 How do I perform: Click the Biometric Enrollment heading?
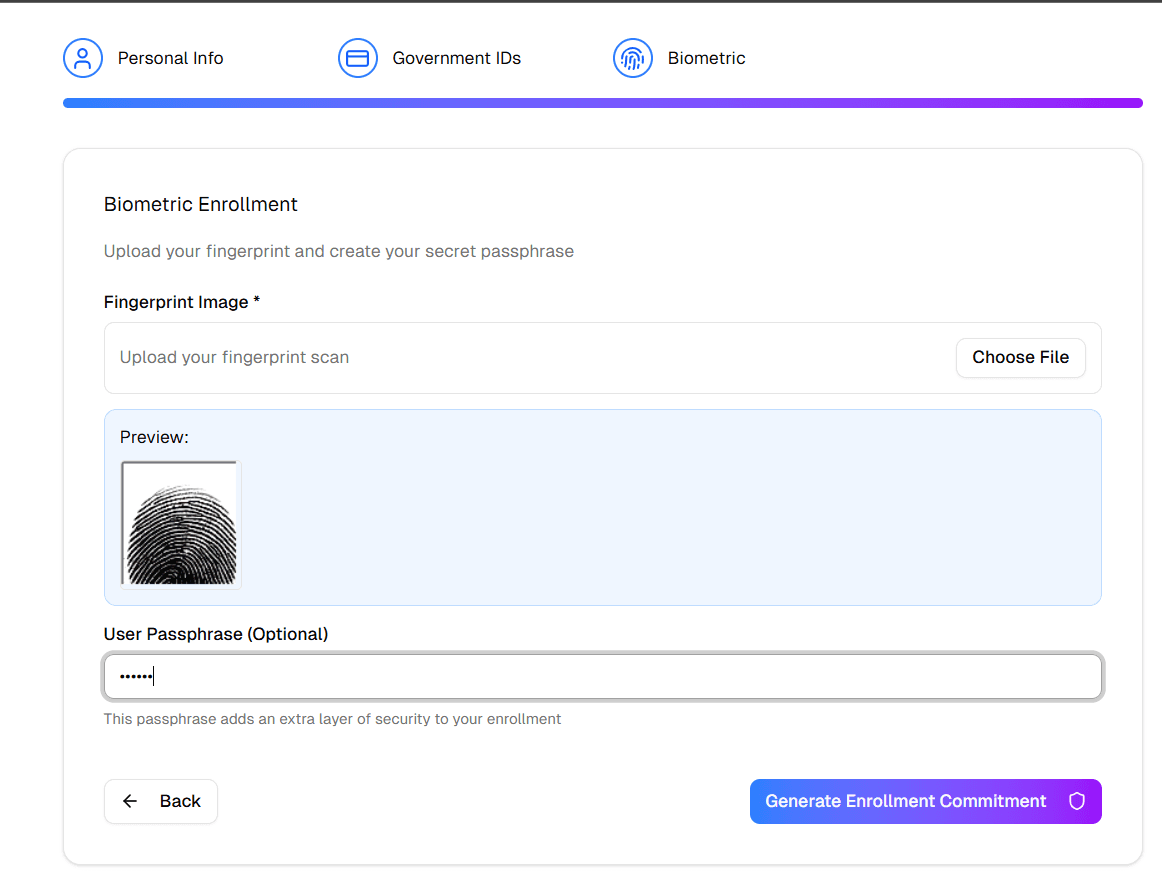click(200, 204)
